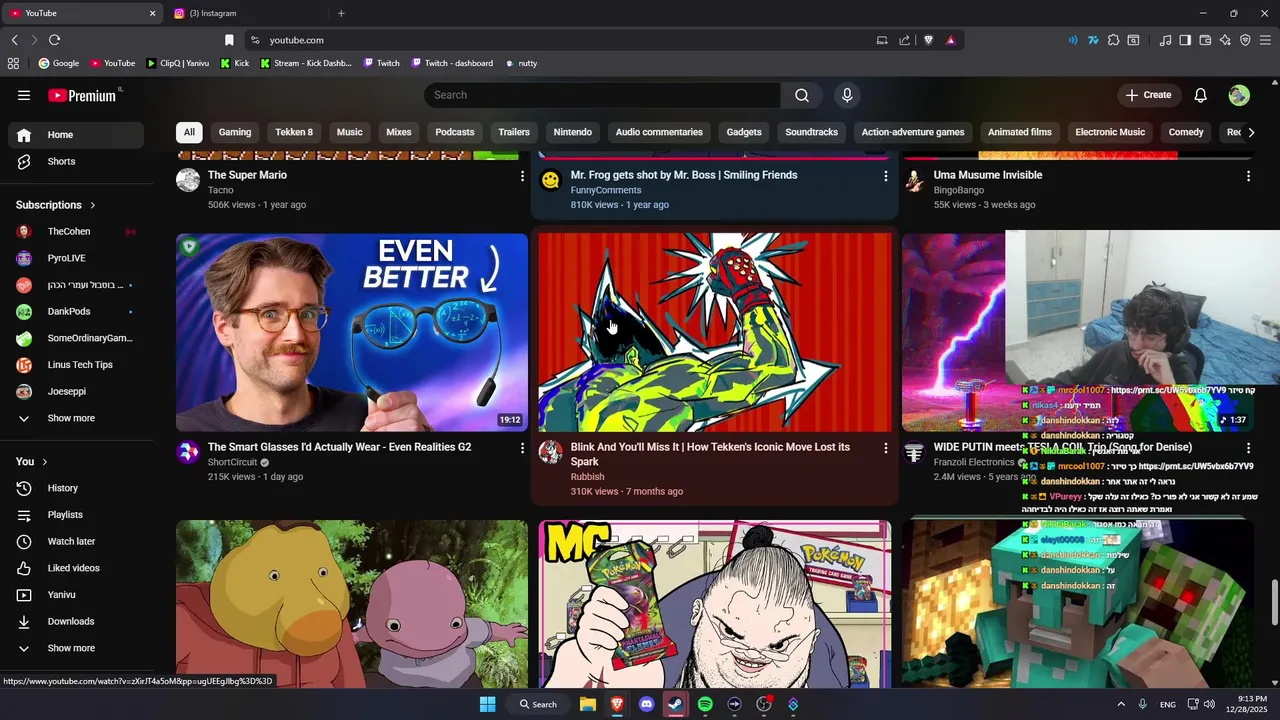
Task: Open File Explorer from taskbar
Action: 588,704
